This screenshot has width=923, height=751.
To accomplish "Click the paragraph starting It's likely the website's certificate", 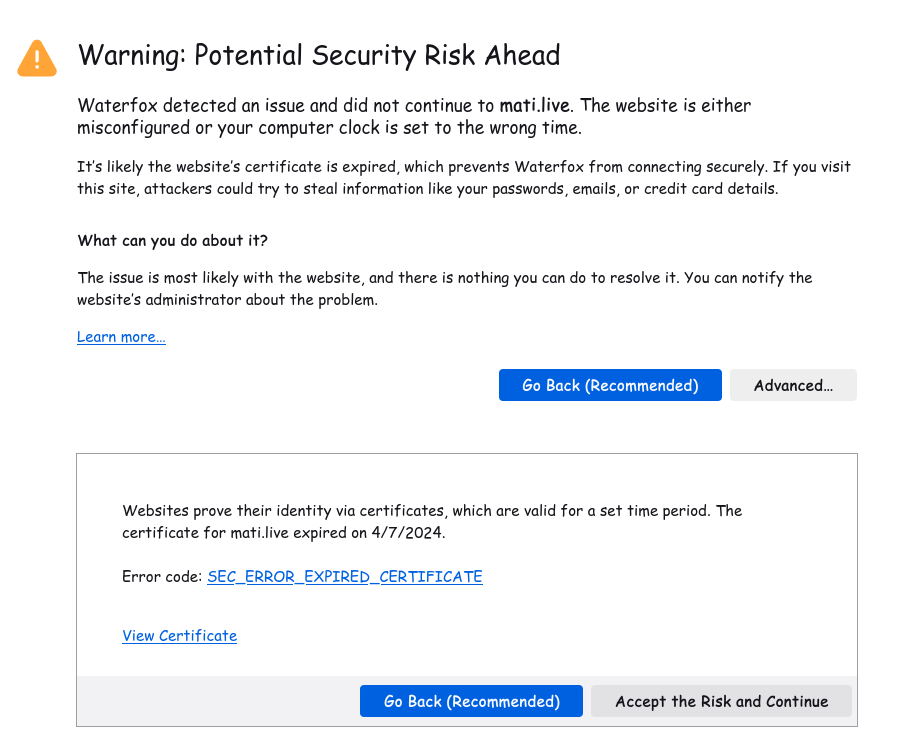I will [x=464, y=178].
